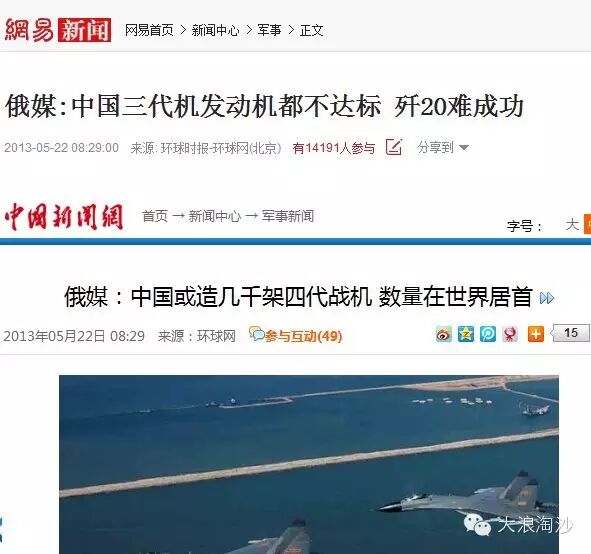
Task: Open 新闻中心 breadcrumb in NetEase header
Action: 215,30
